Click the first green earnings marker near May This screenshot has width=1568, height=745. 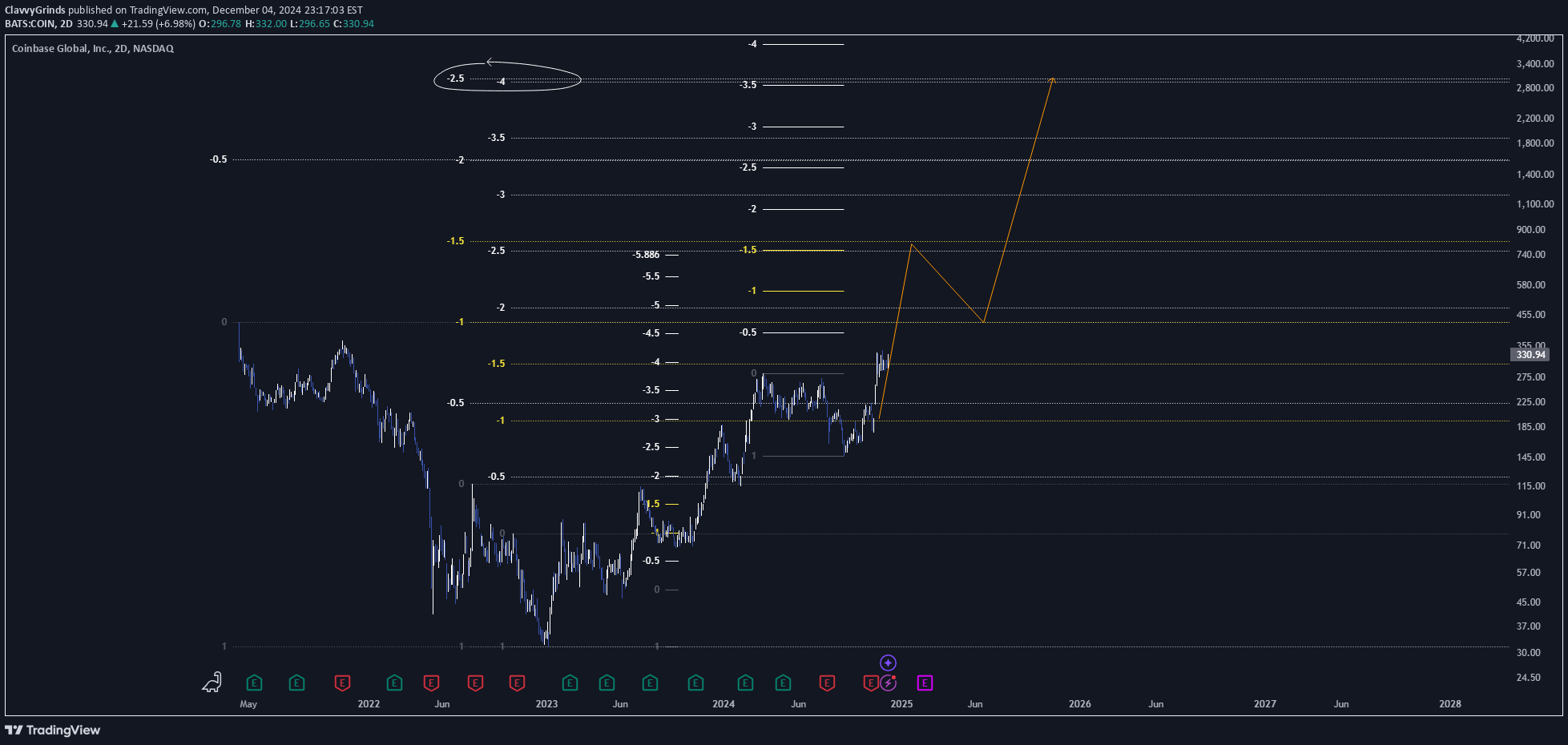coord(254,683)
